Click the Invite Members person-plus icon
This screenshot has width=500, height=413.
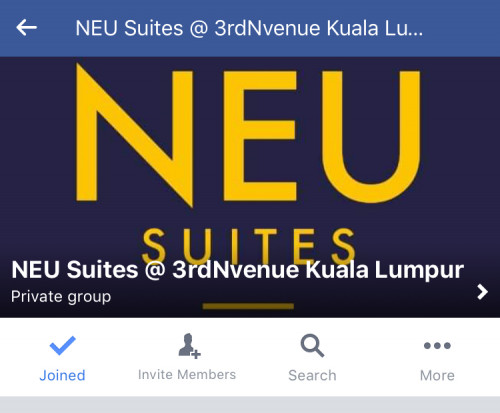(189, 346)
